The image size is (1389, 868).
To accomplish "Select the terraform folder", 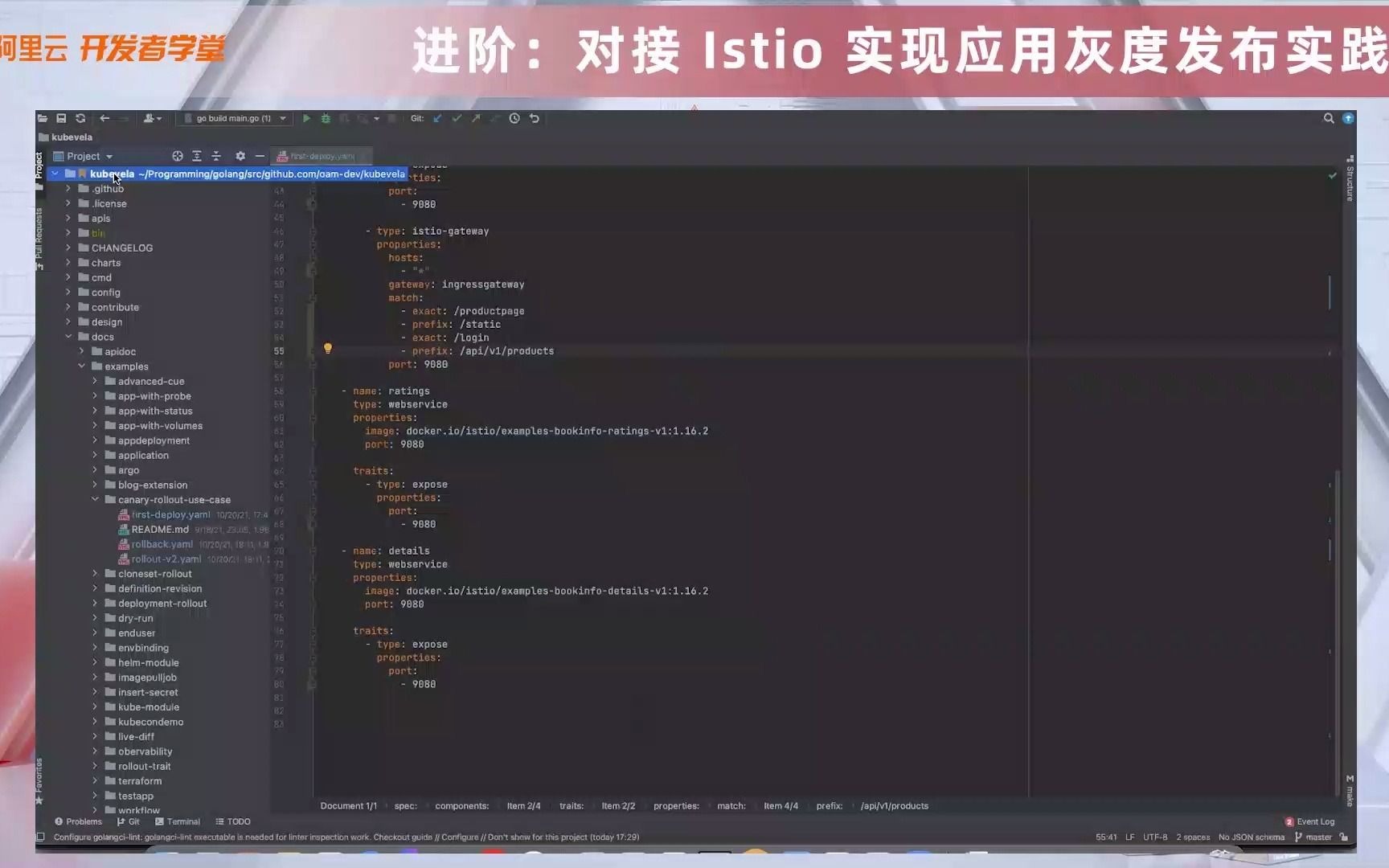I will [139, 781].
